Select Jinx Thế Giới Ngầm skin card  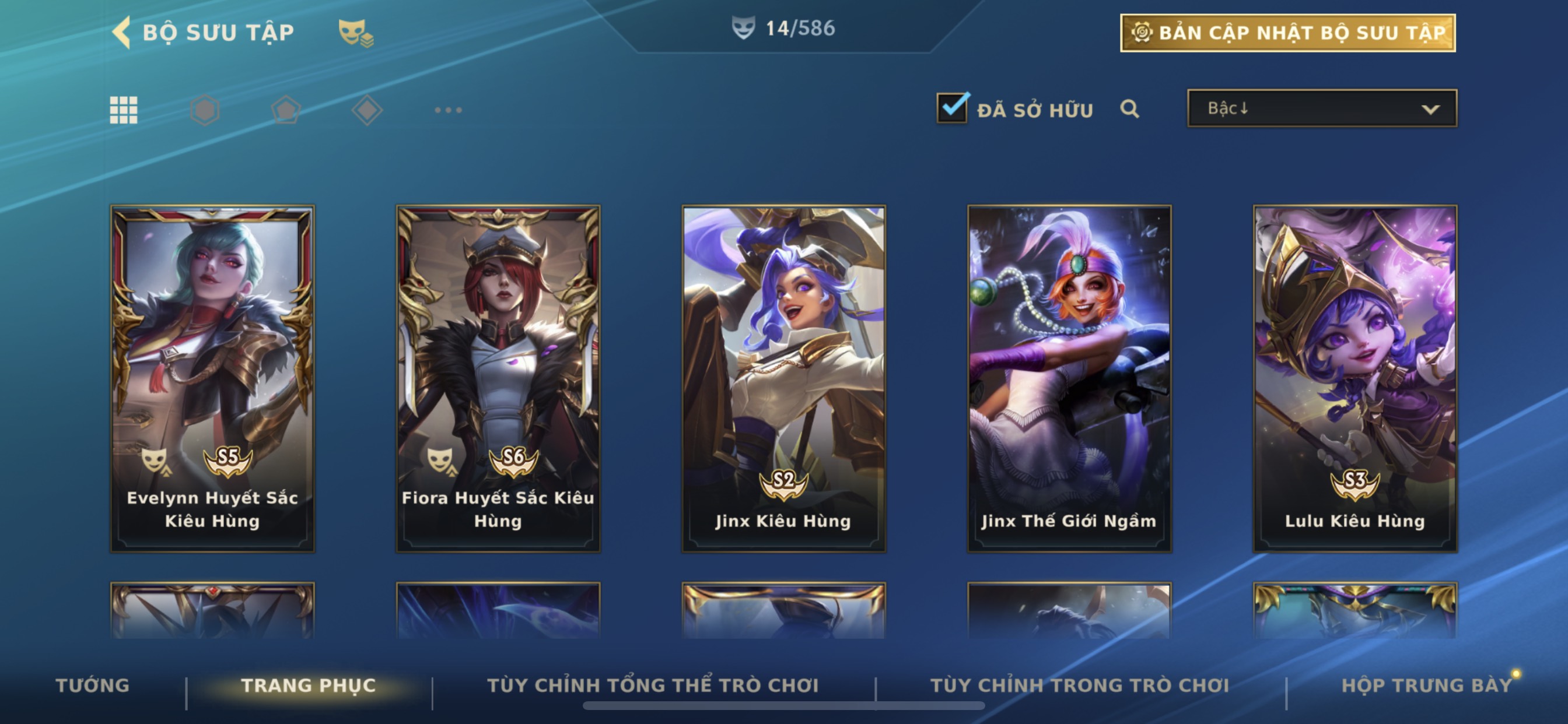click(x=1069, y=379)
